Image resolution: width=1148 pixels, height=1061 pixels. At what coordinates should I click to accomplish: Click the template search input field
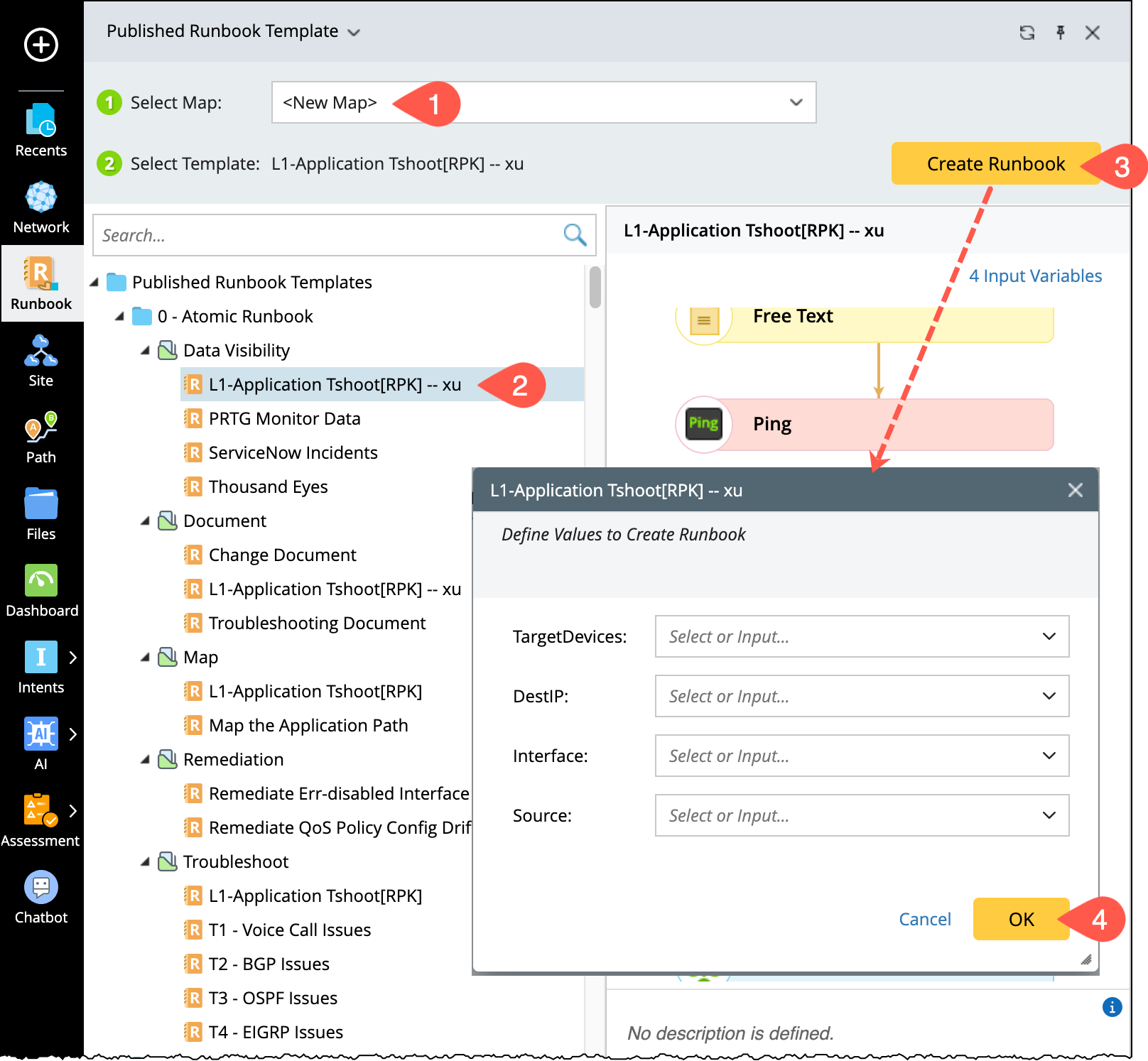pos(327,235)
